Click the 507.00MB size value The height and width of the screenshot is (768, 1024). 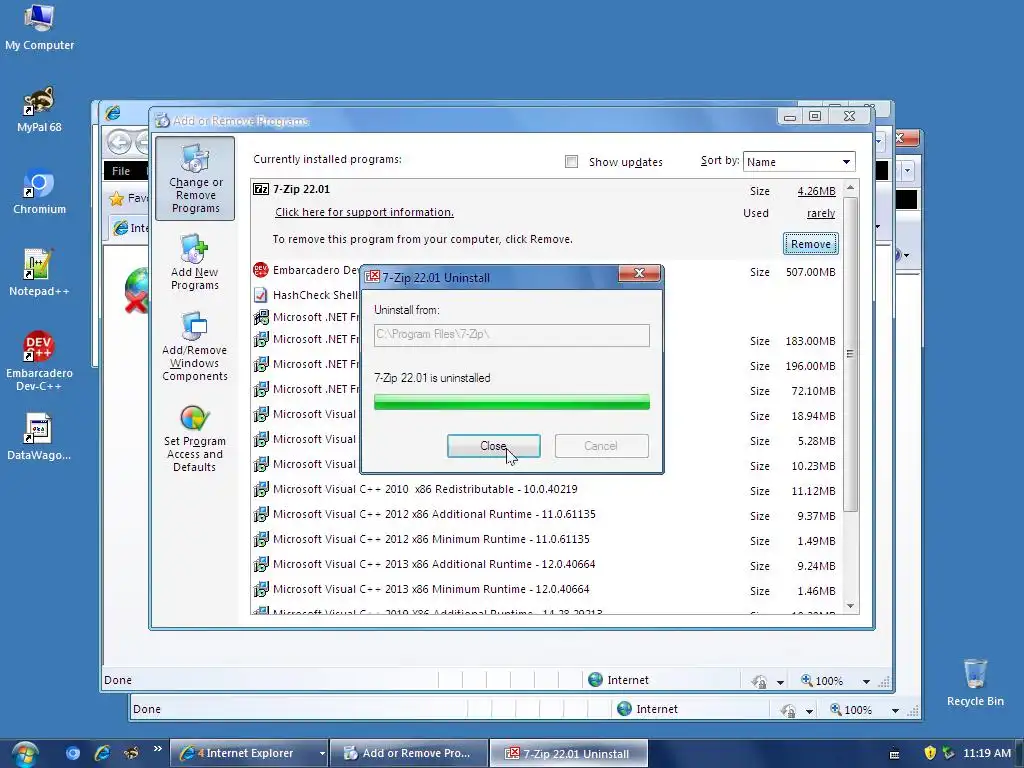pyautogui.click(x=810, y=272)
